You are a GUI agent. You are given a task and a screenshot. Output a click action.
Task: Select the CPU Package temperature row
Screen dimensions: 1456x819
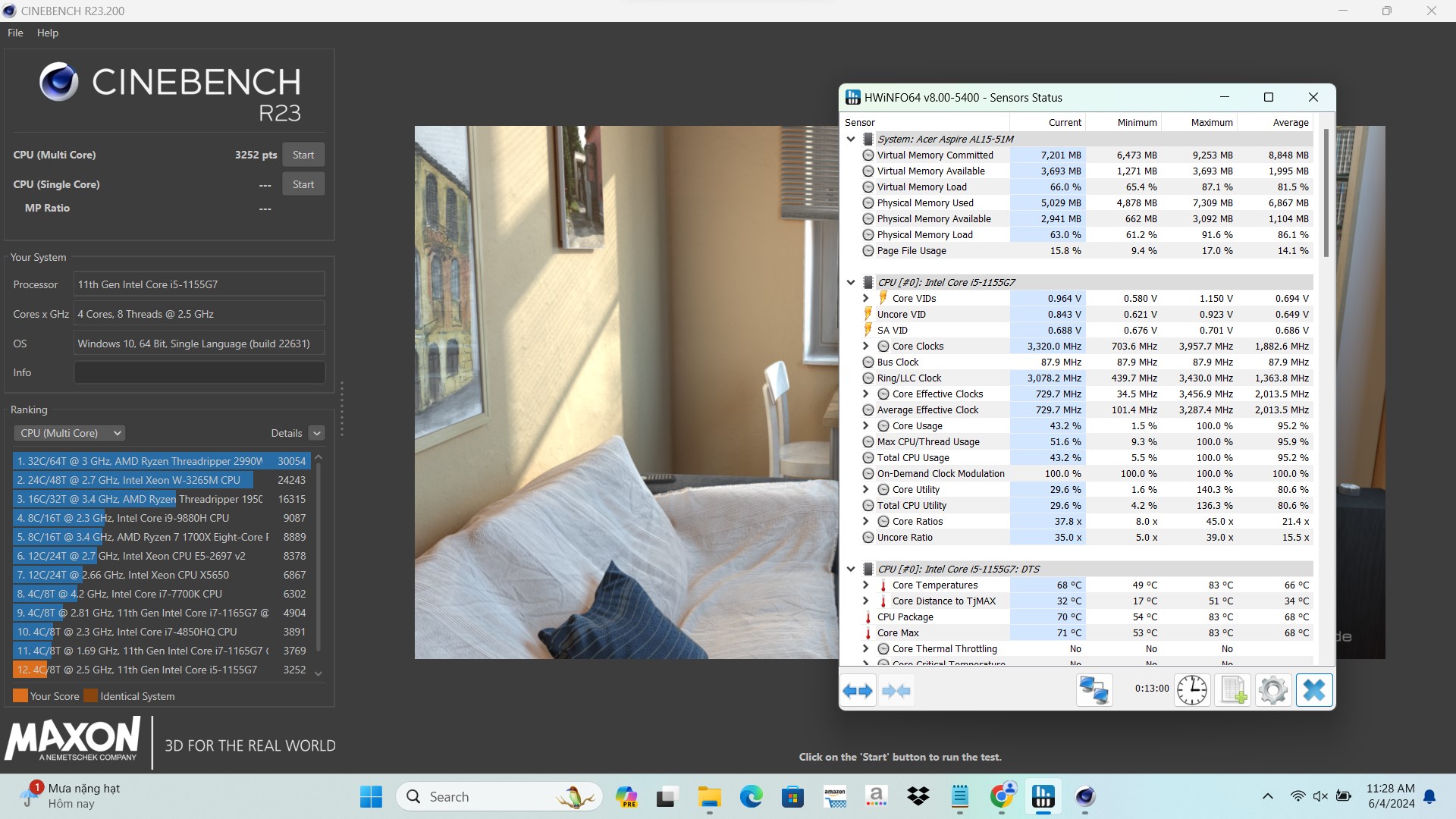click(1087, 617)
